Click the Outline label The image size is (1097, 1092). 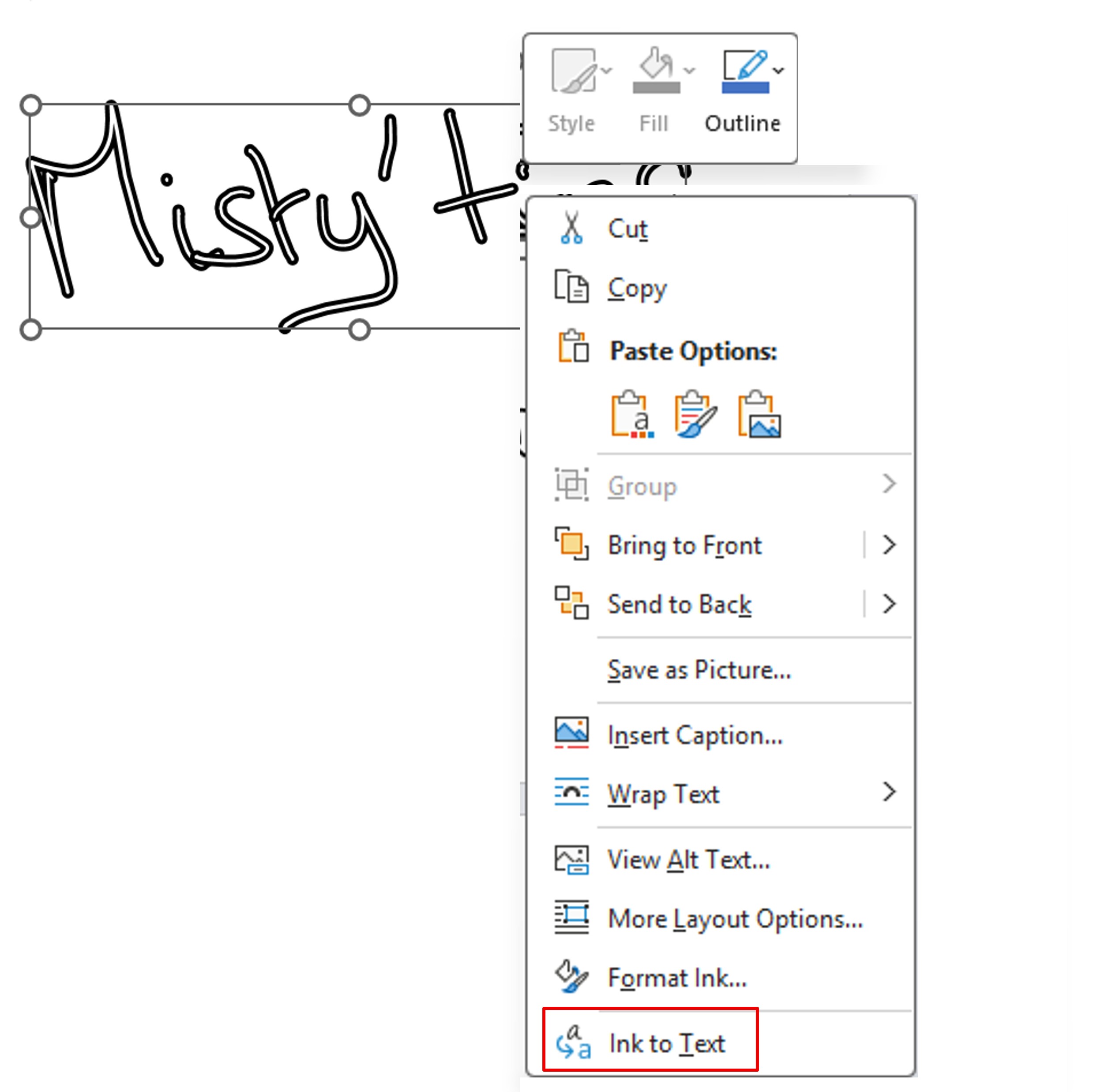pos(742,123)
